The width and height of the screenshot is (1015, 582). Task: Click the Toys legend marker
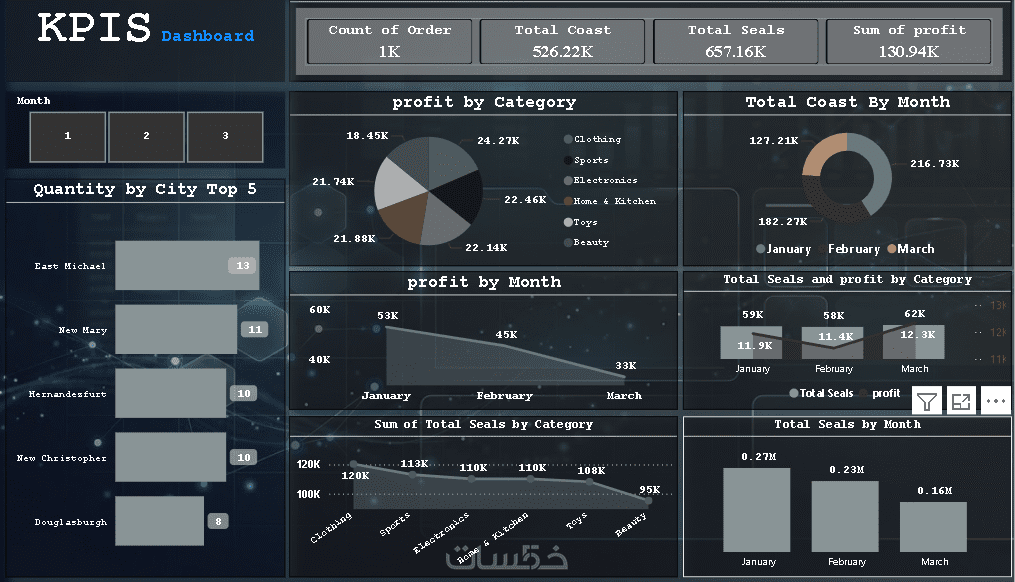(x=568, y=222)
